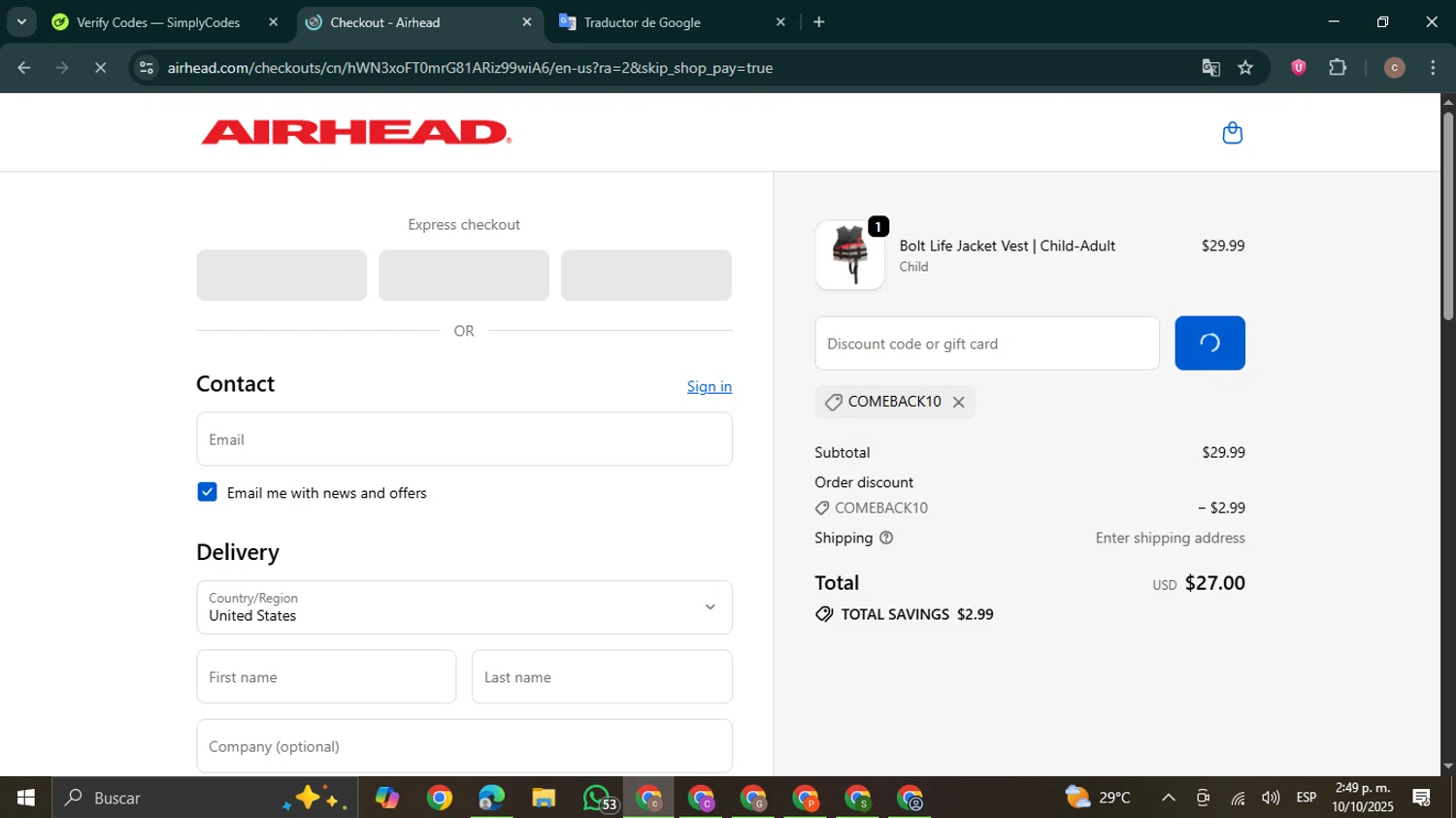Image resolution: width=1456 pixels, height=818 pixels.
Task: Switch to the Verify Codes — SimplyCodes tab
Action: tap(157, 22)
